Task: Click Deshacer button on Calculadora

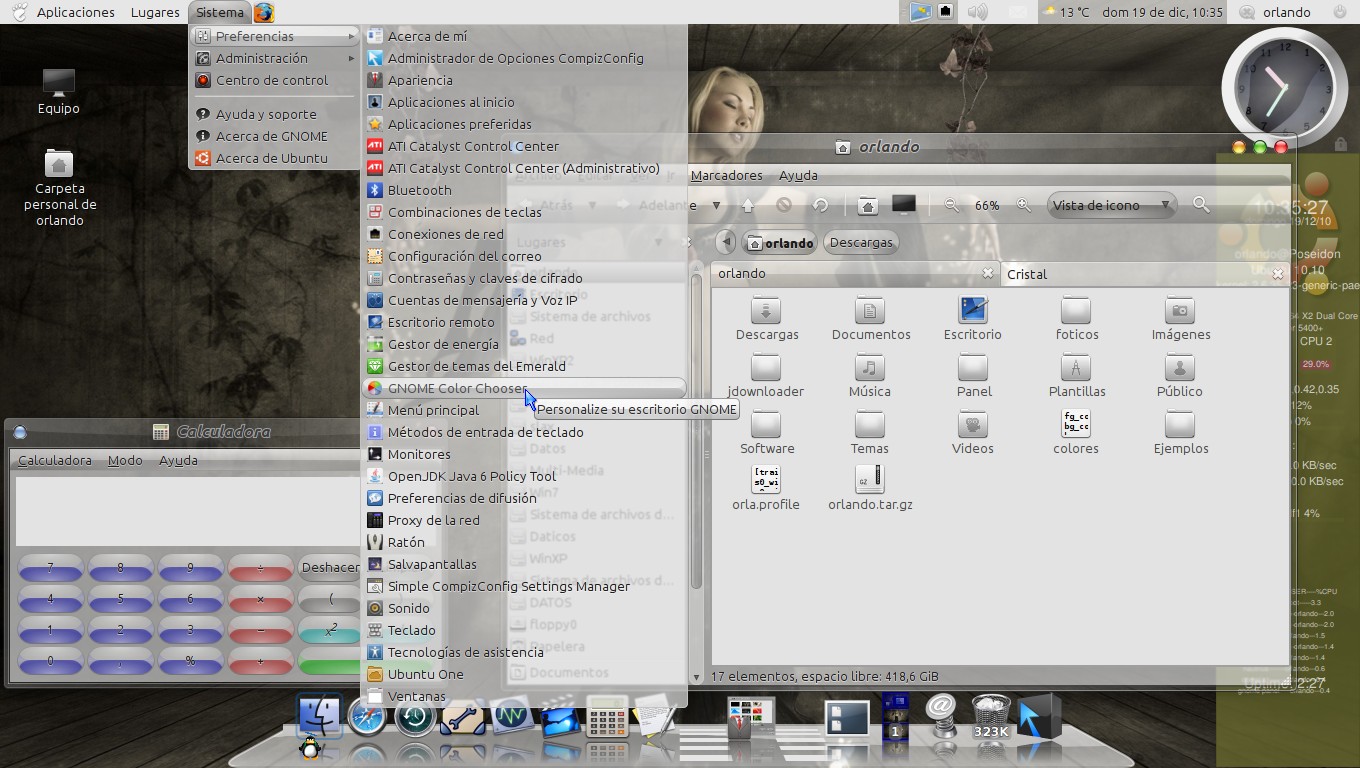Action: tap(329, 568)
